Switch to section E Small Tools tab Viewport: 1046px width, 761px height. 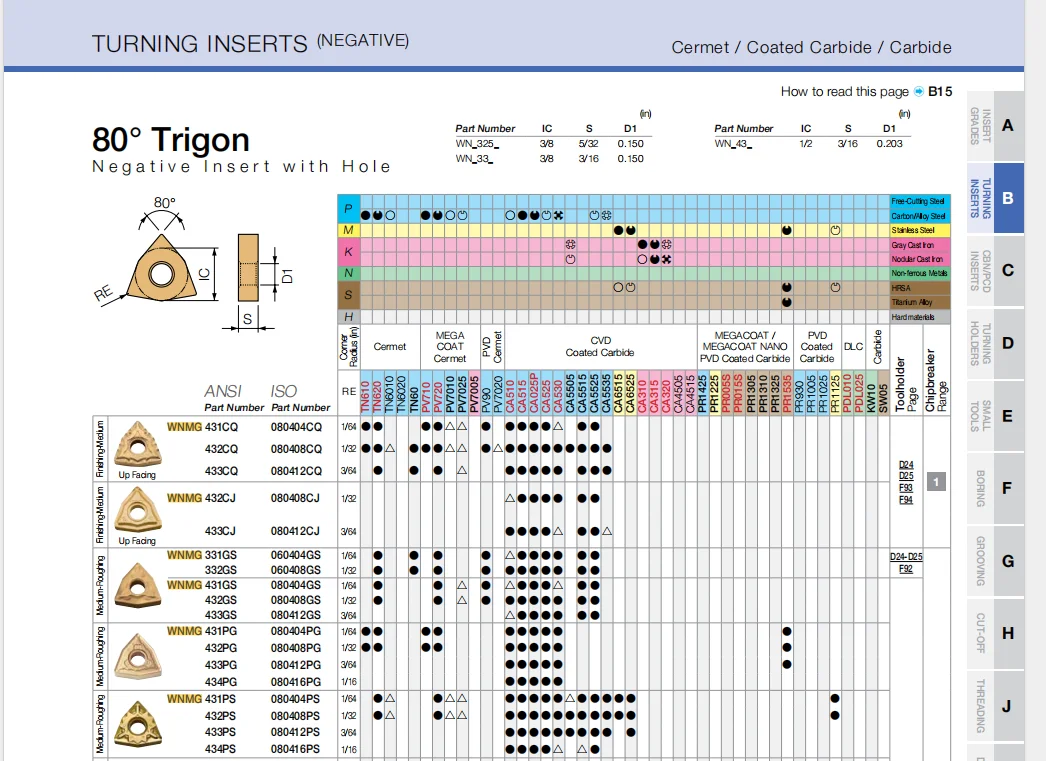coord(995,416)
